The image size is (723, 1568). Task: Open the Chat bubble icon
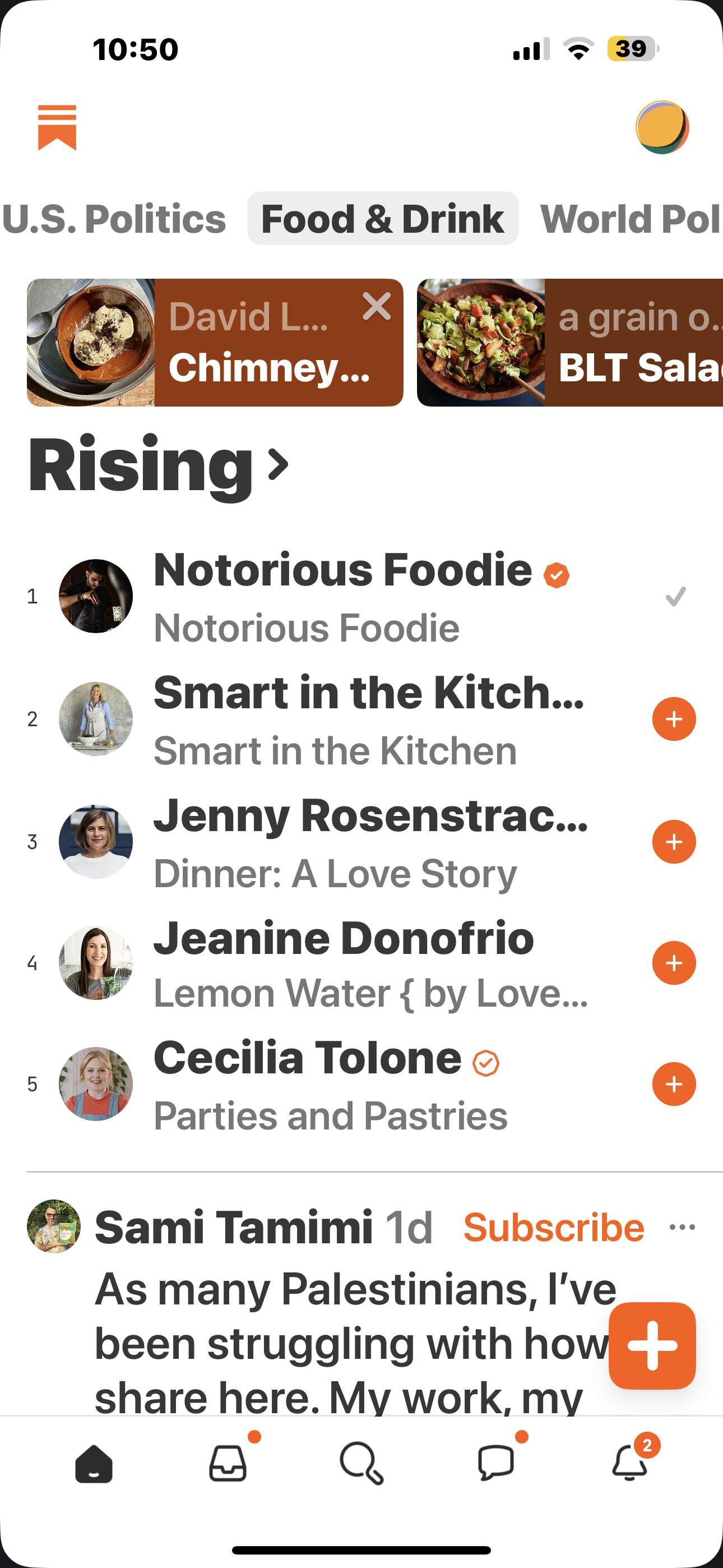tap(496, 1463)
